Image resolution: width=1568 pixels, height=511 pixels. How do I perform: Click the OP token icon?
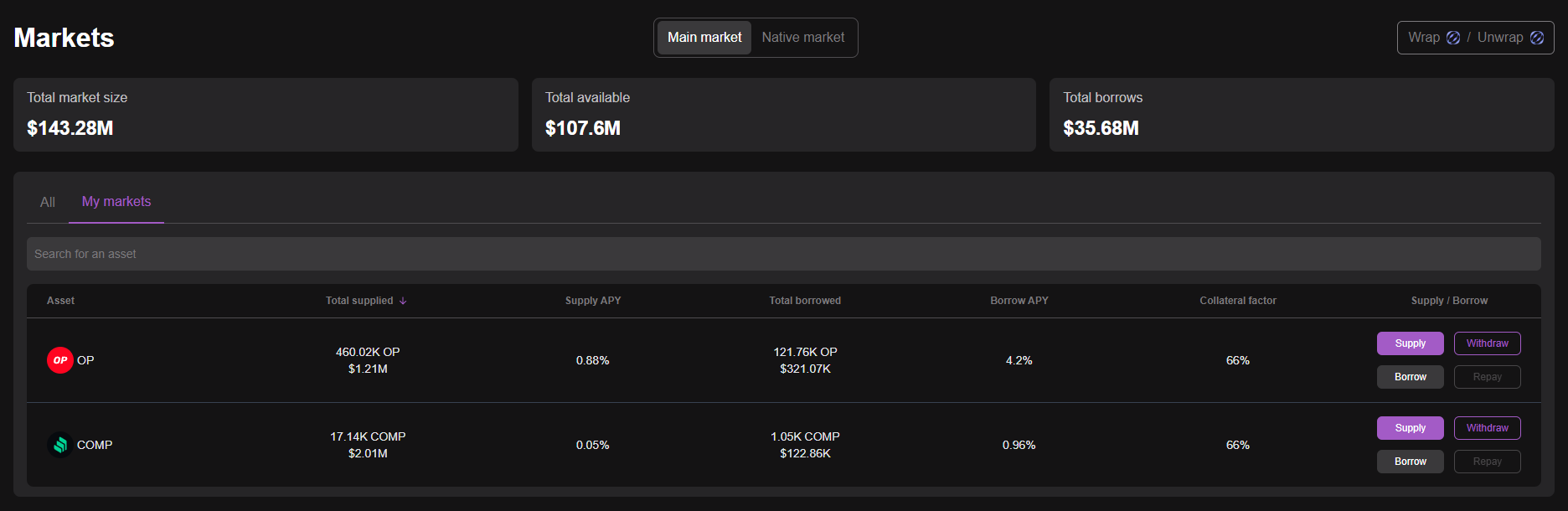[59, 360]
